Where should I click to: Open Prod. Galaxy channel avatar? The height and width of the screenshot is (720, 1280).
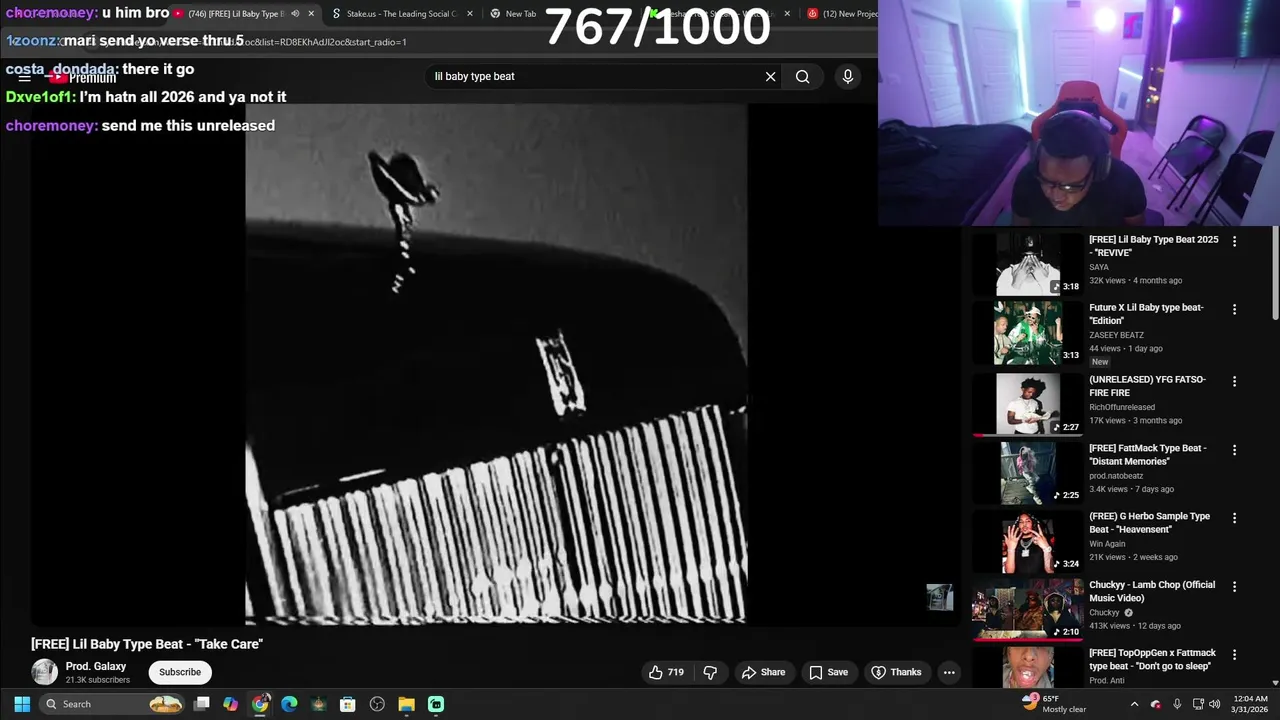[44, 672]
